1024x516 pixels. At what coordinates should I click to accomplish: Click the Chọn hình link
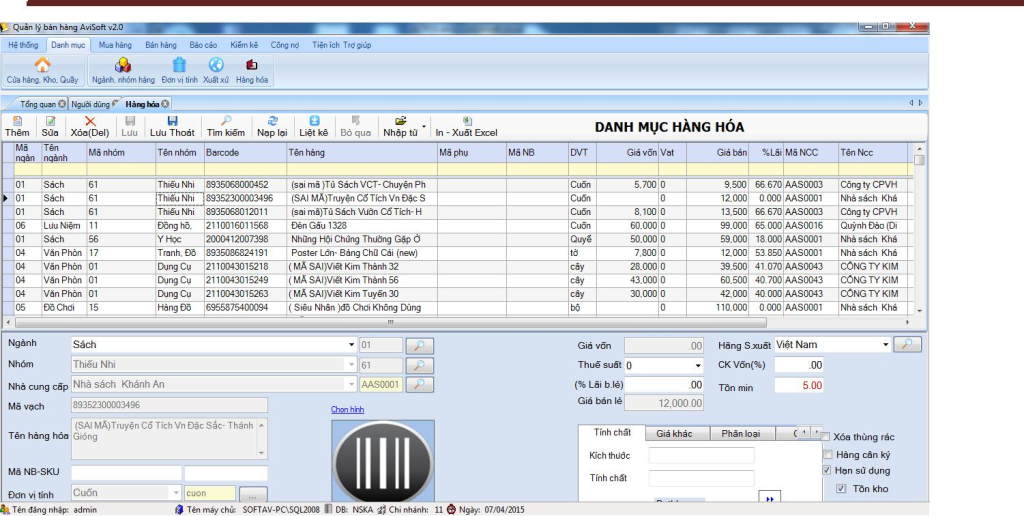click(x=349, y=409)
